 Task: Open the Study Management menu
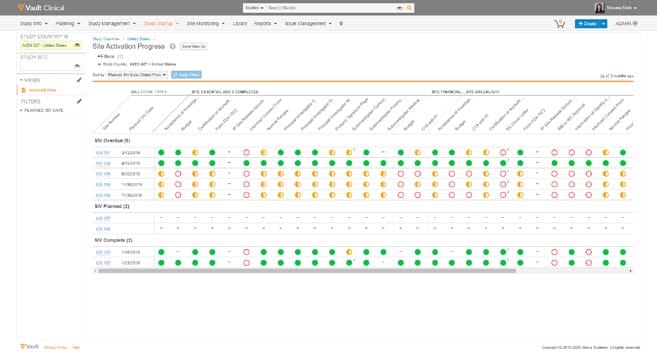click(112, 23)
